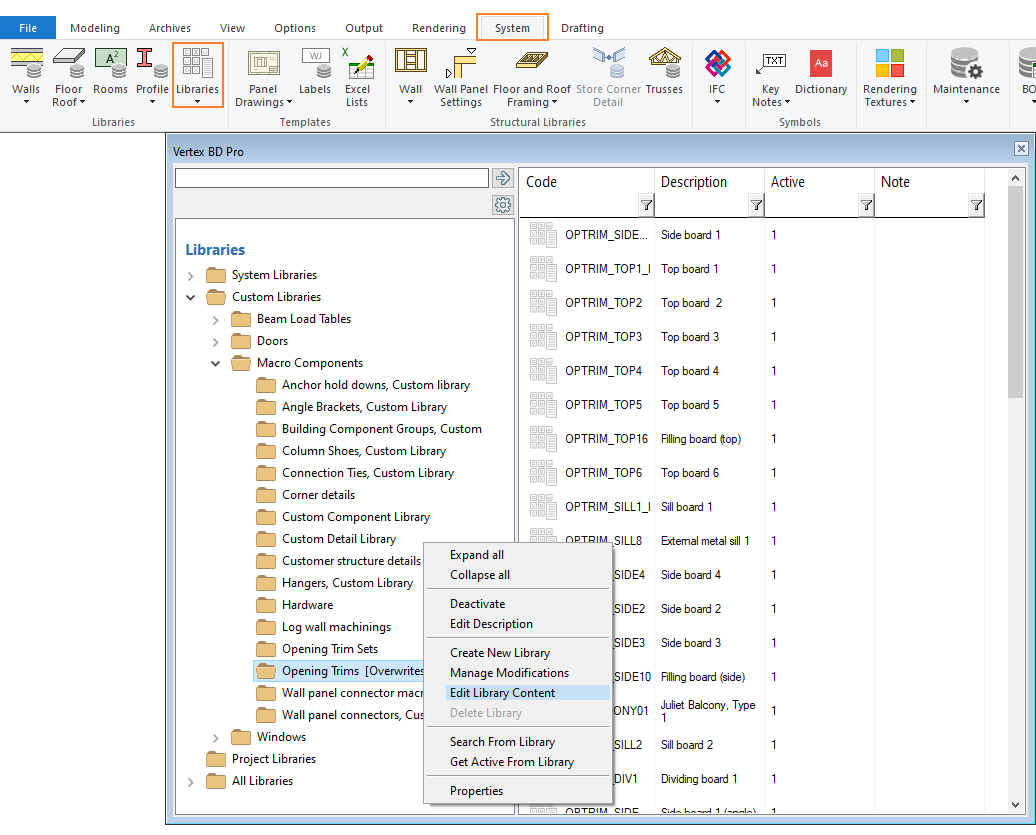Expand the Windows folder node
The height and width of the screenshot is (835, 1036).
(216, 737)
